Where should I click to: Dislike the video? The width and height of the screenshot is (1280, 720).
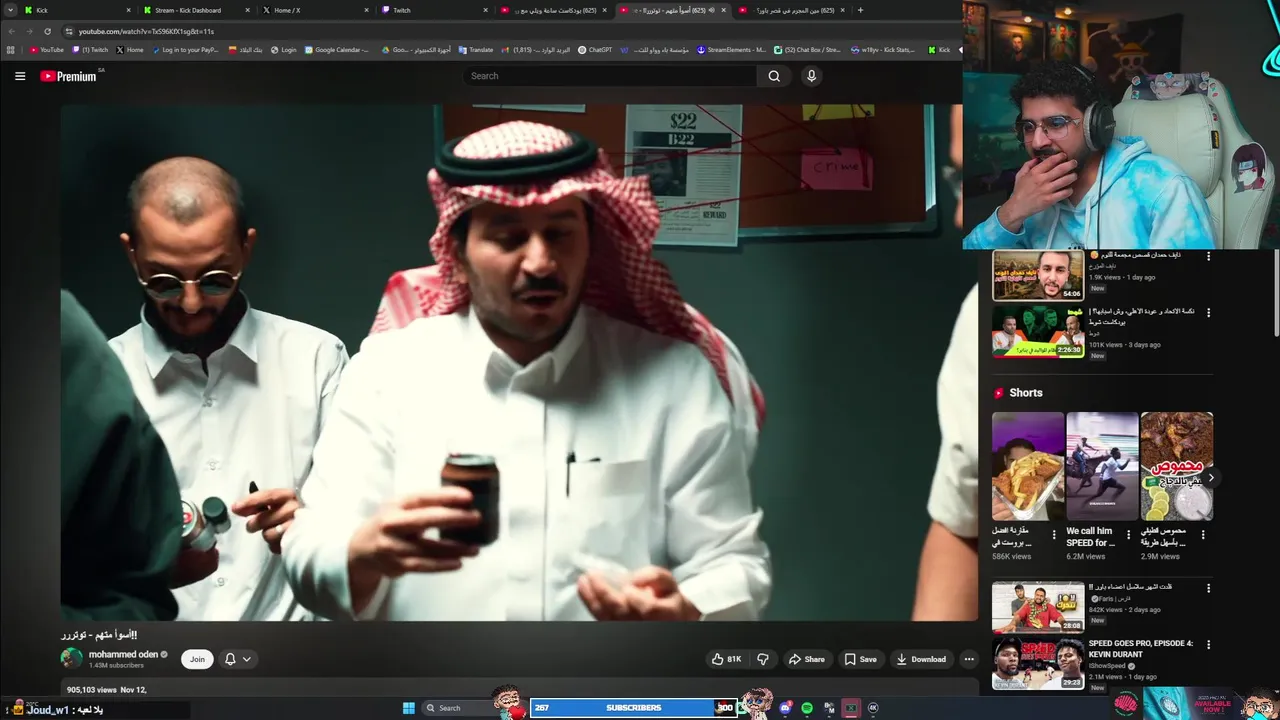(x=763, y=659)
